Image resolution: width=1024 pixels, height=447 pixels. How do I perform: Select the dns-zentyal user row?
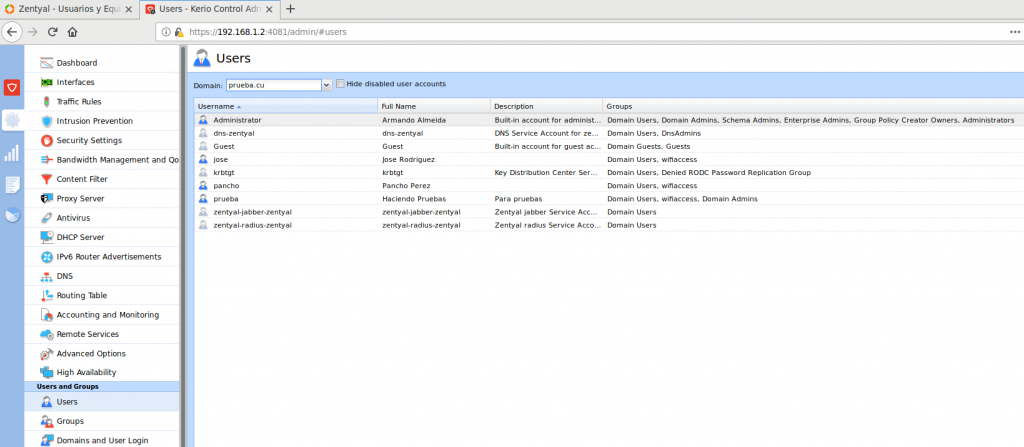point(609,133)
